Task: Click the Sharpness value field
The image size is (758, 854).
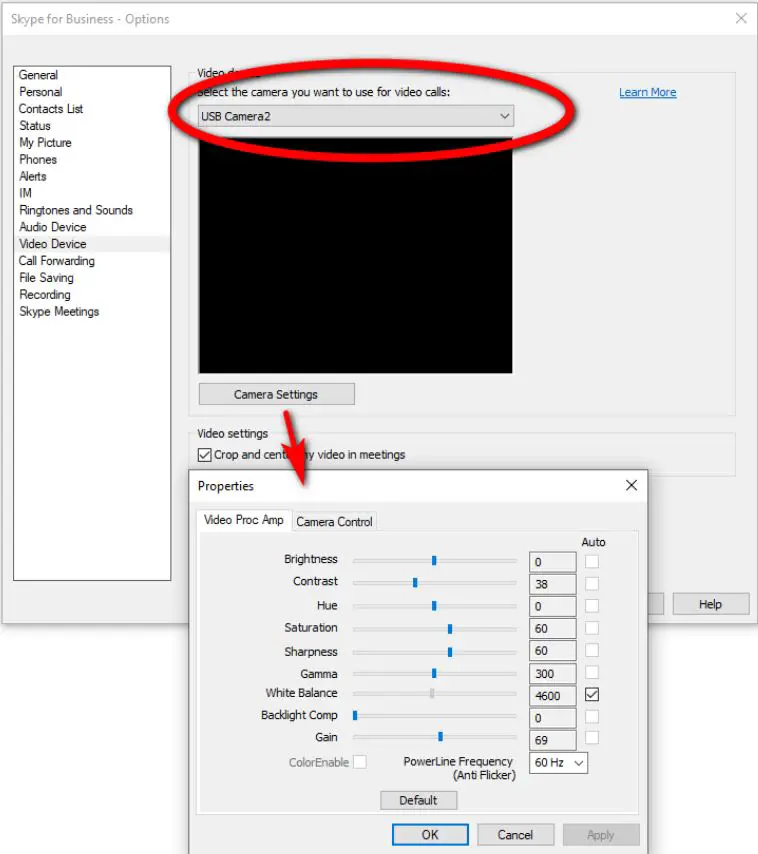Action: coord(552,651)
